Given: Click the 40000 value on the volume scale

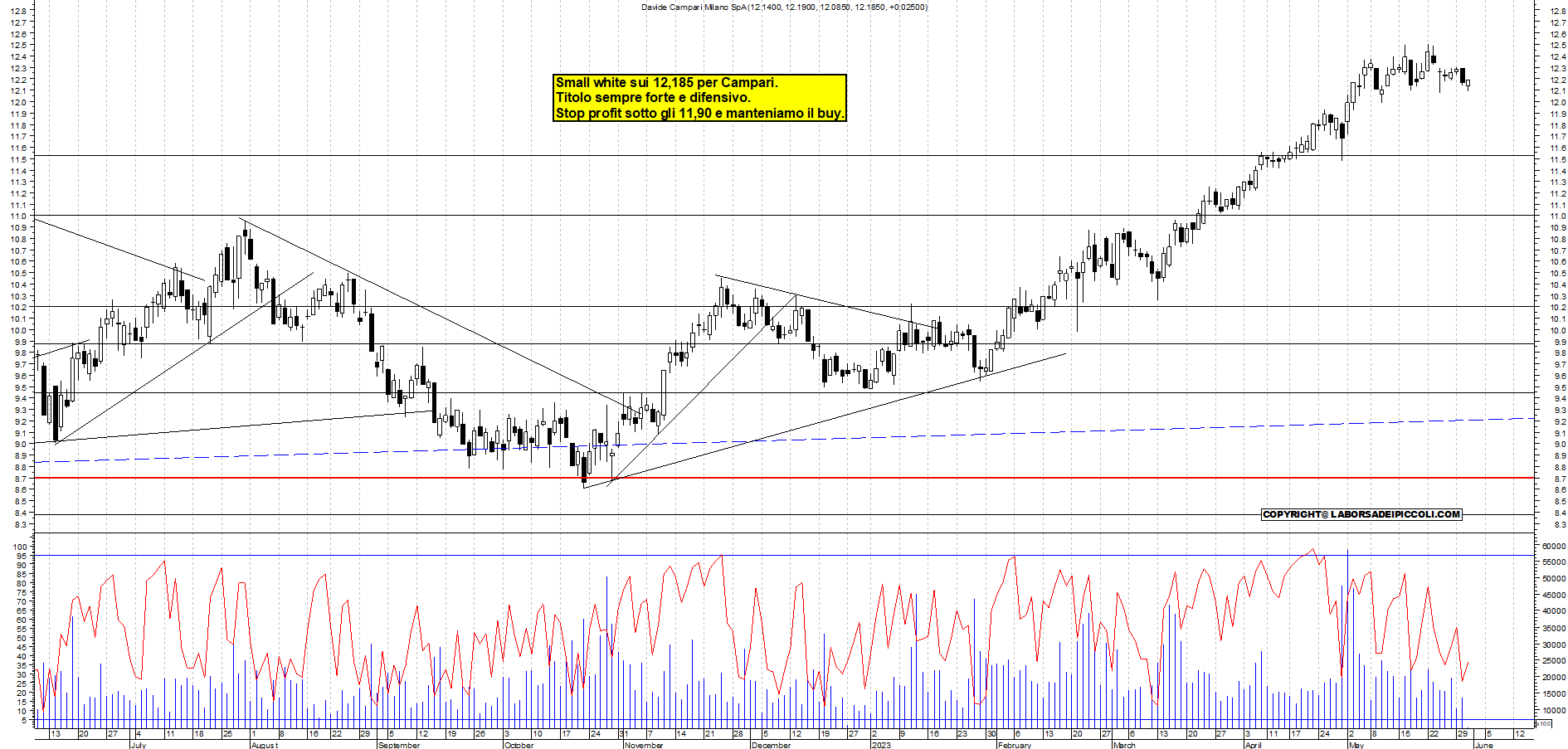Looking at the screenshot, I should point(1554,611).
